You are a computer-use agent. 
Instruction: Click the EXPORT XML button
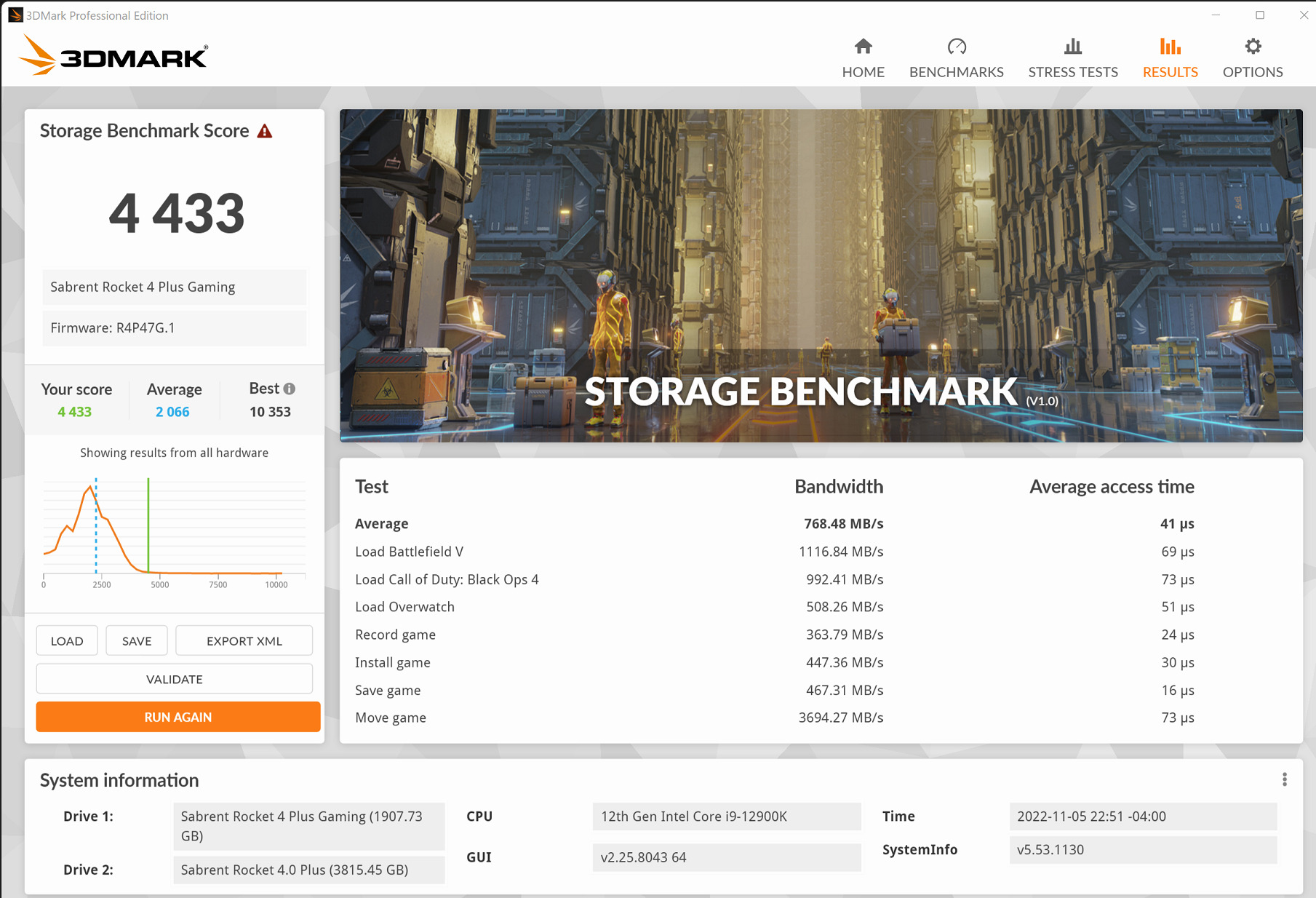coord(244,641)
